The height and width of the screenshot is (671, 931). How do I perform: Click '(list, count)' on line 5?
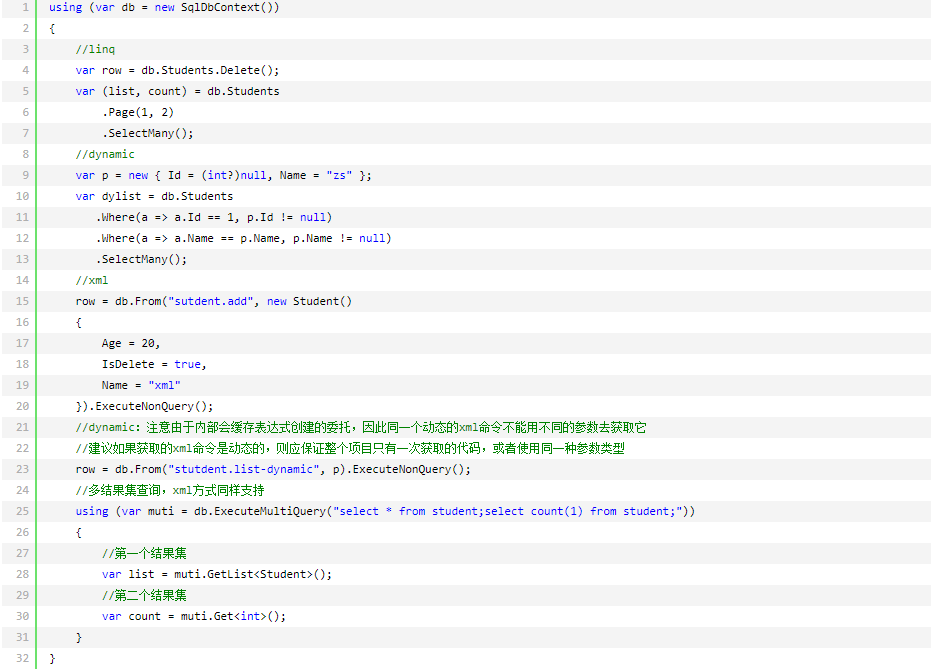coord(145,91)
